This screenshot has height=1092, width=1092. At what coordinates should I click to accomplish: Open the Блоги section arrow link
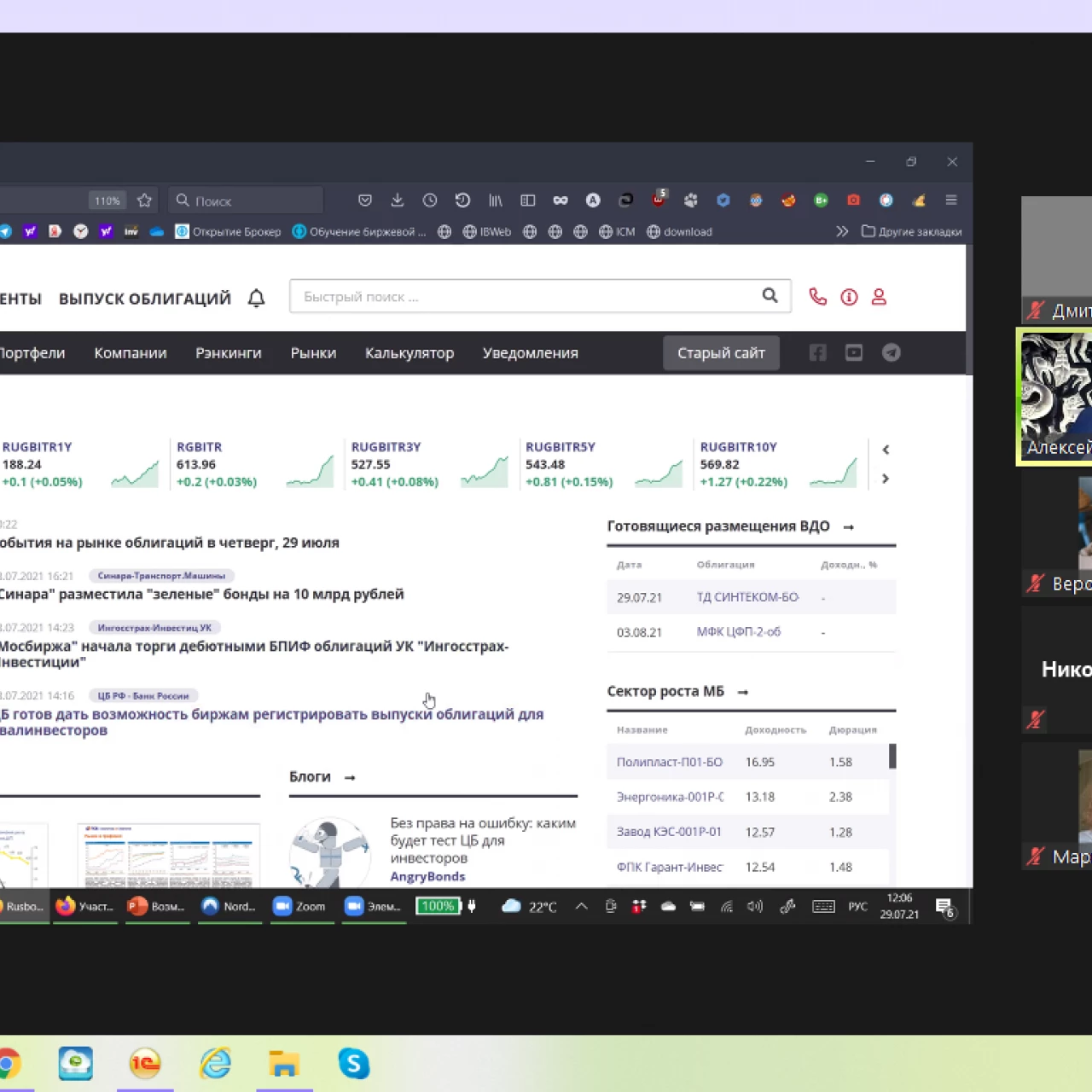pyautogui.click(x=349, y=777)
